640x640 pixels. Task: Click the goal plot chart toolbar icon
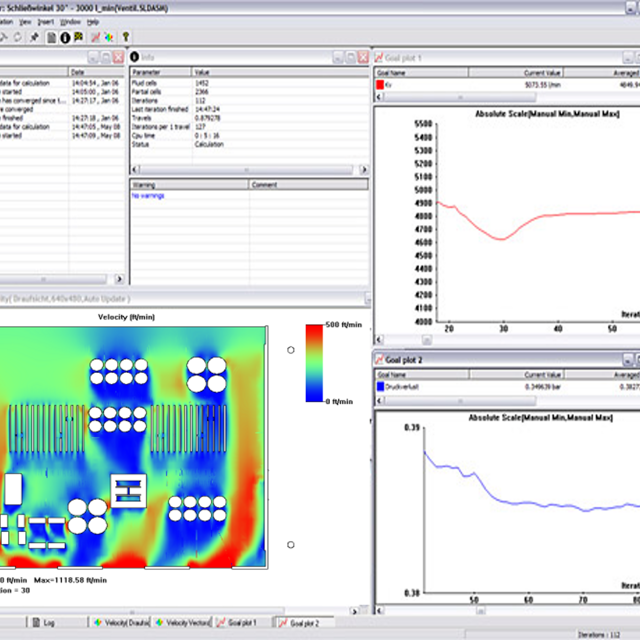point(96,37)
